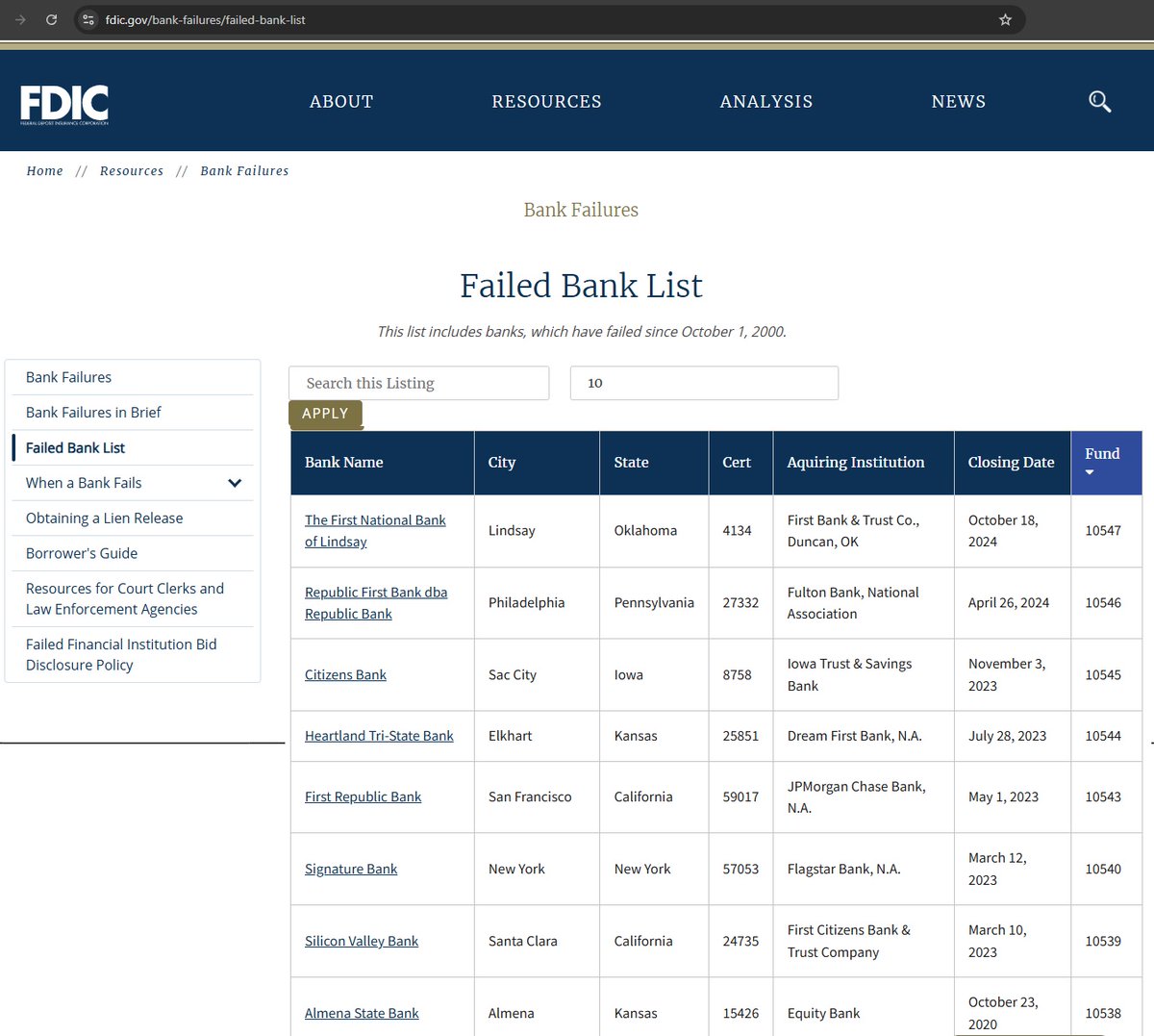Click fund number 10539
Screen dimensions: 1154x1036
(x=1103, y=941)
